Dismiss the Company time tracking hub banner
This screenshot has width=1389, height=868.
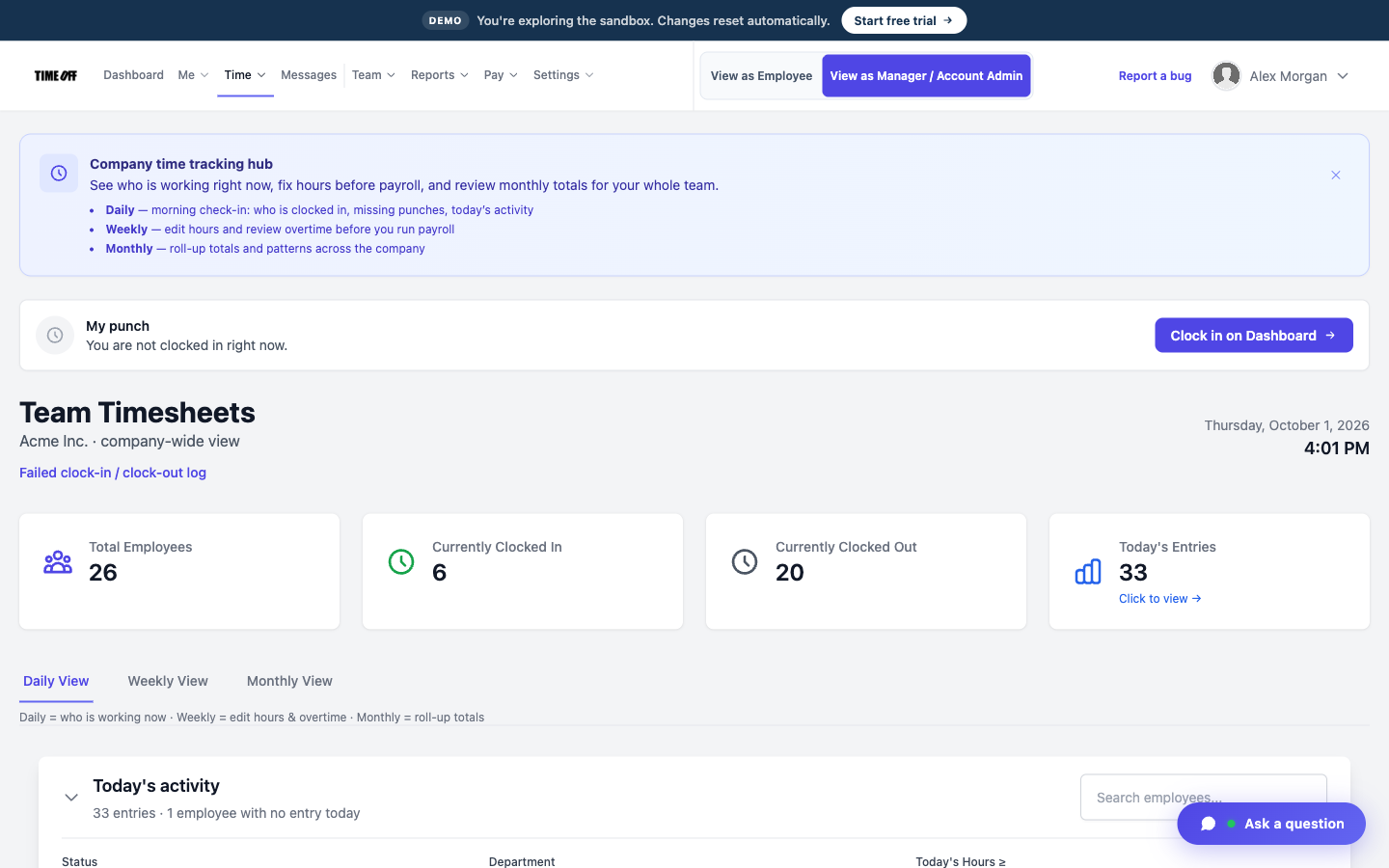1336,175
